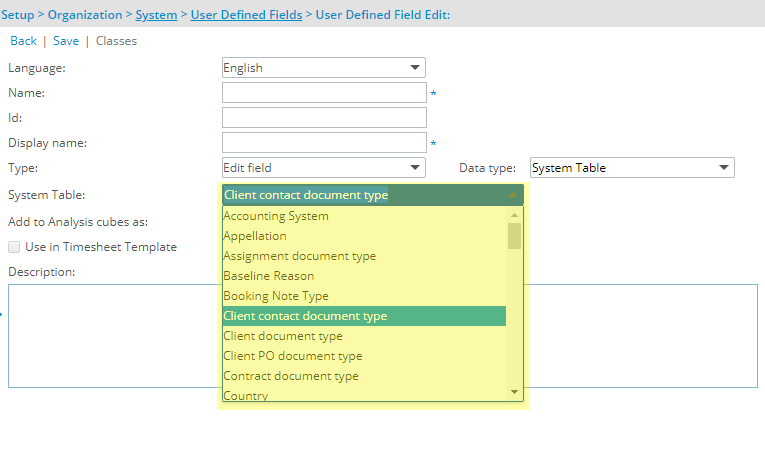Choose Appellation option
Image resolution: width=765 pixels, height=451 pixels.
[364, 236]
